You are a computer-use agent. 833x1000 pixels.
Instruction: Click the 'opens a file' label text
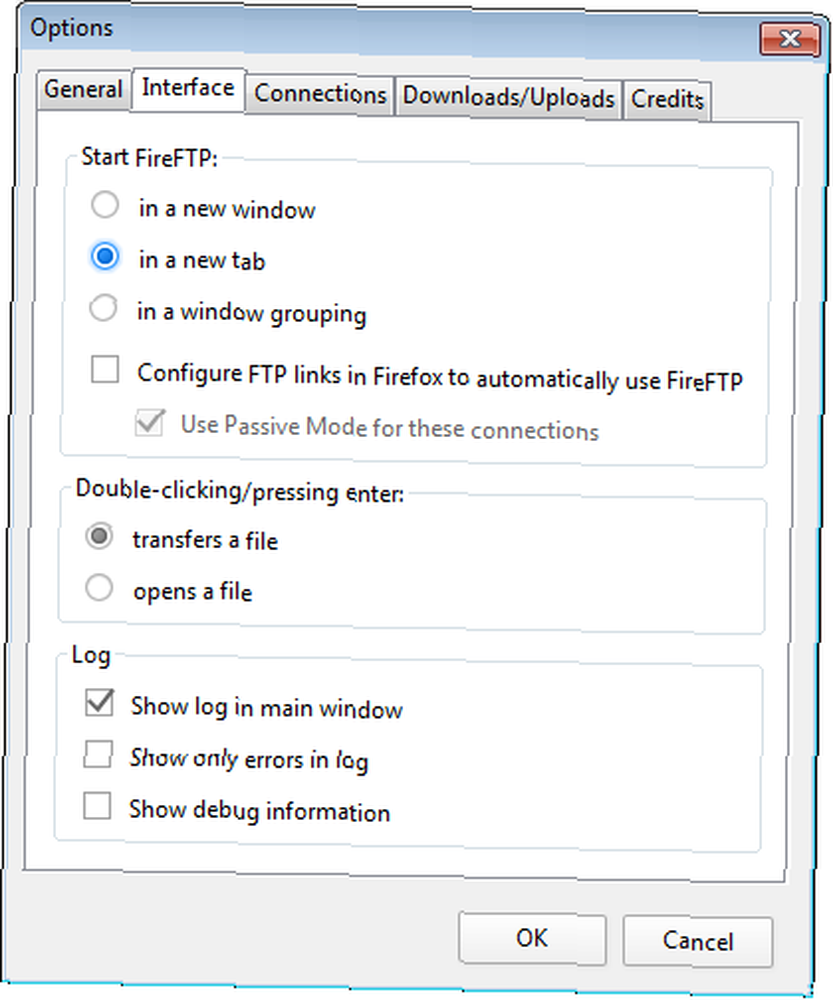click(193, 592)
